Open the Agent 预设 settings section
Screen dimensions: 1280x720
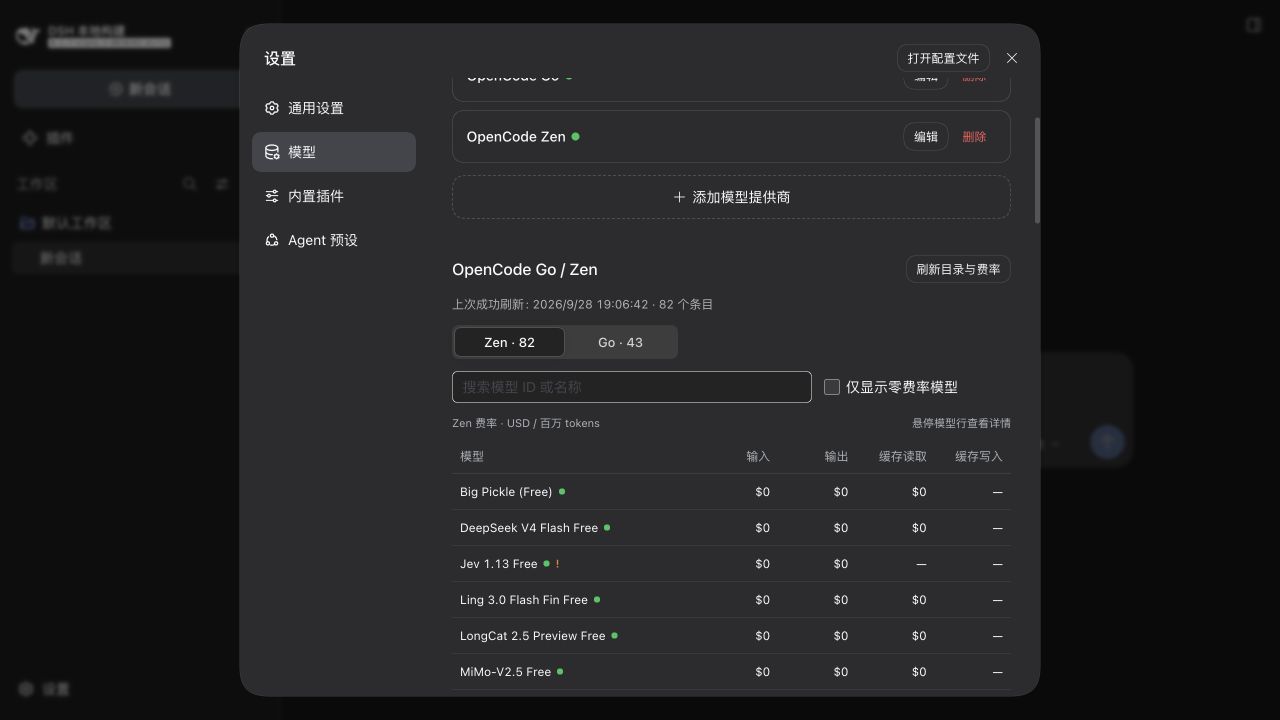(x=334, y=240)
